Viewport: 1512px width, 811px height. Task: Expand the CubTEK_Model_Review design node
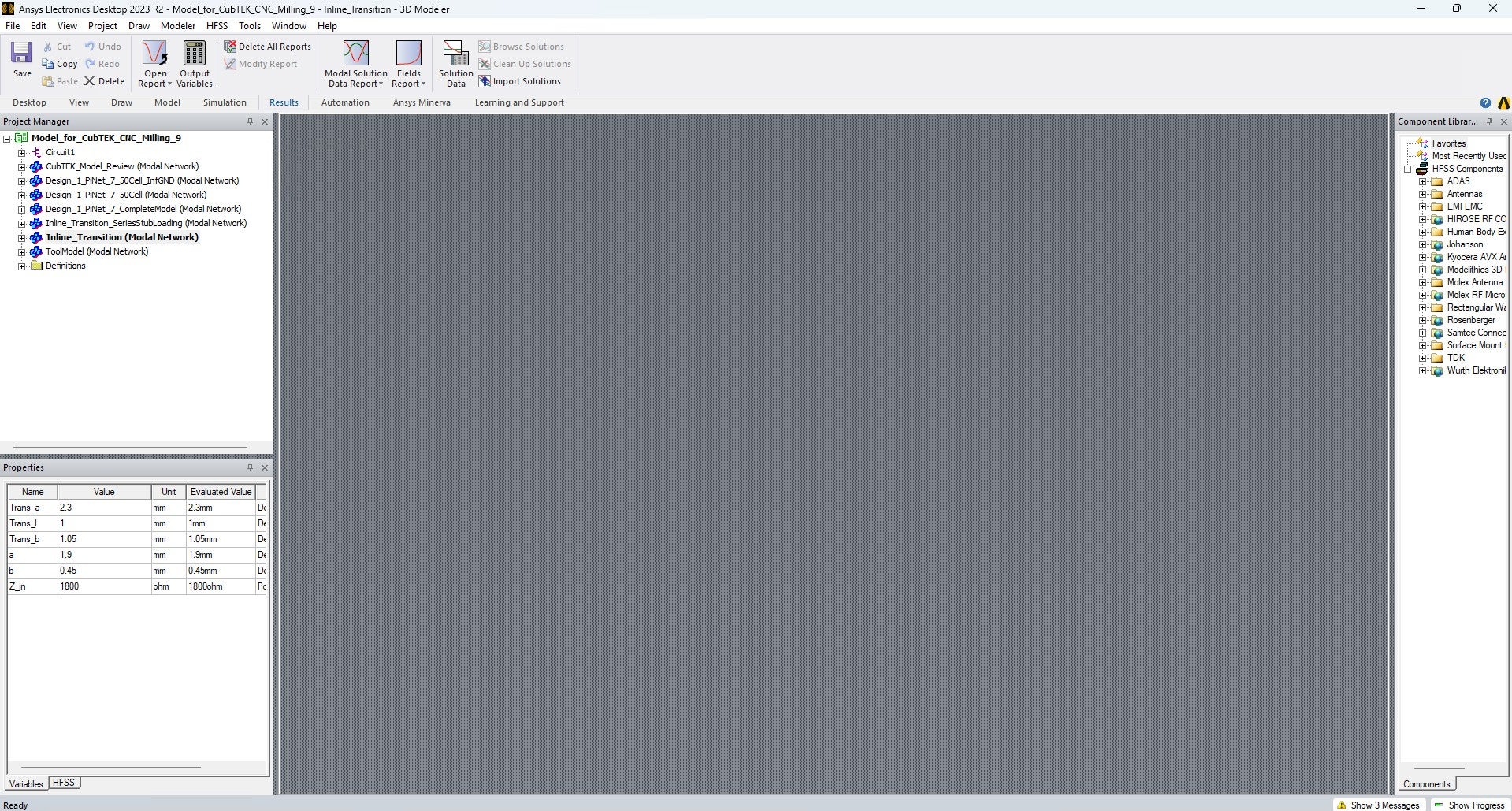[x=22, y=167]
